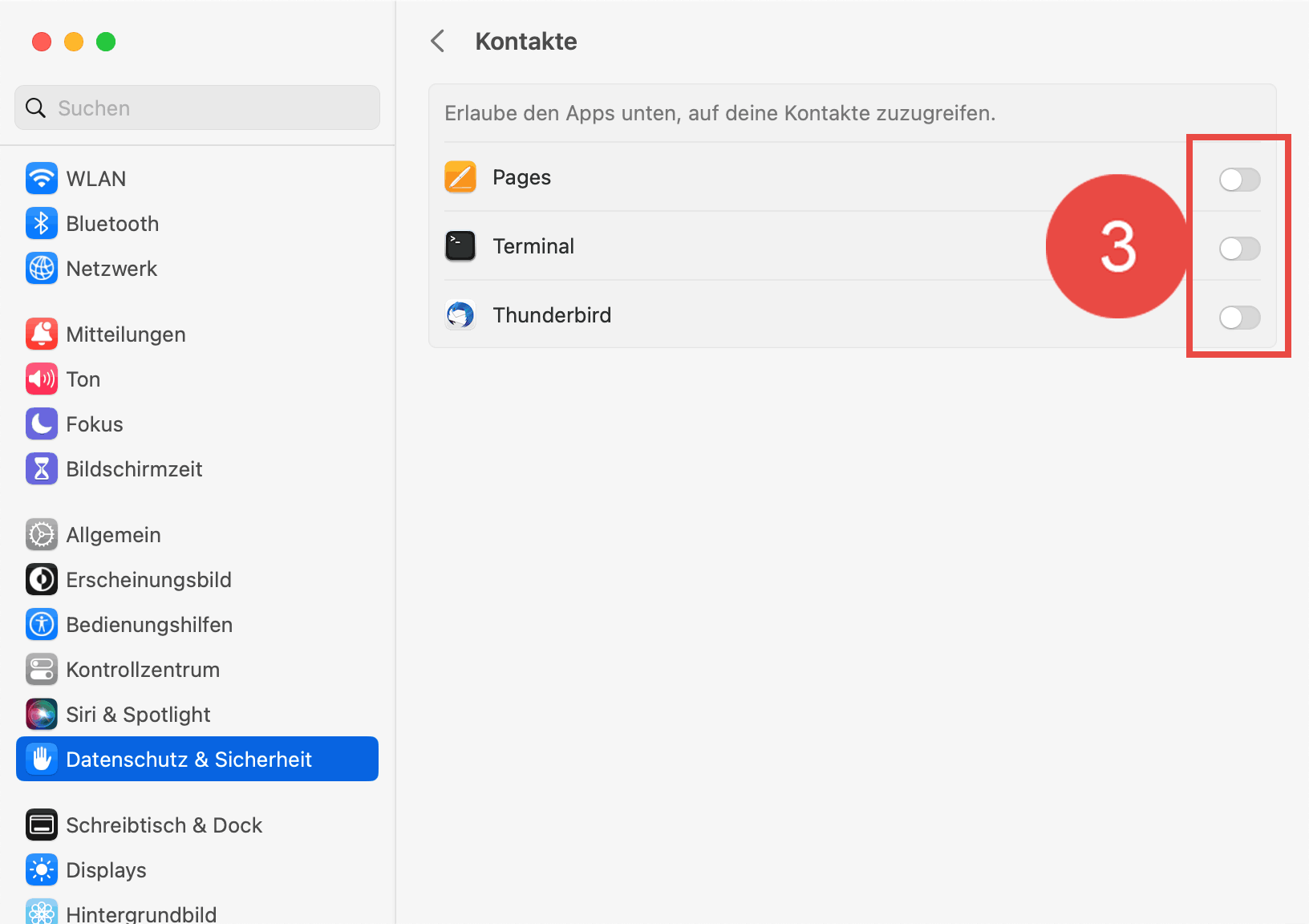Click the Bildschirmzeit hourglass icon

tap(42, 468)
